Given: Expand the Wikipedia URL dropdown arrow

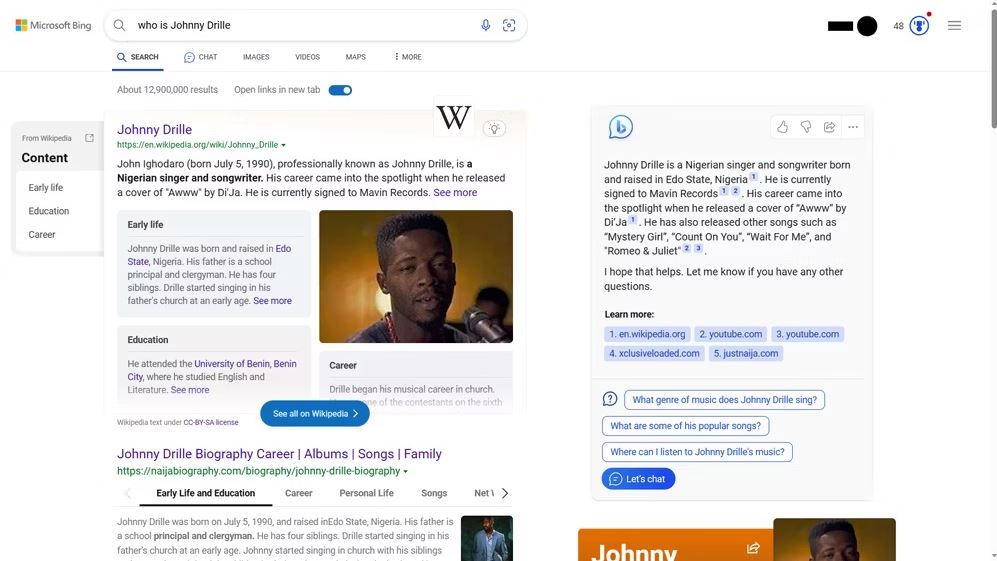Looking at the screenshot, I should (284, 145).
